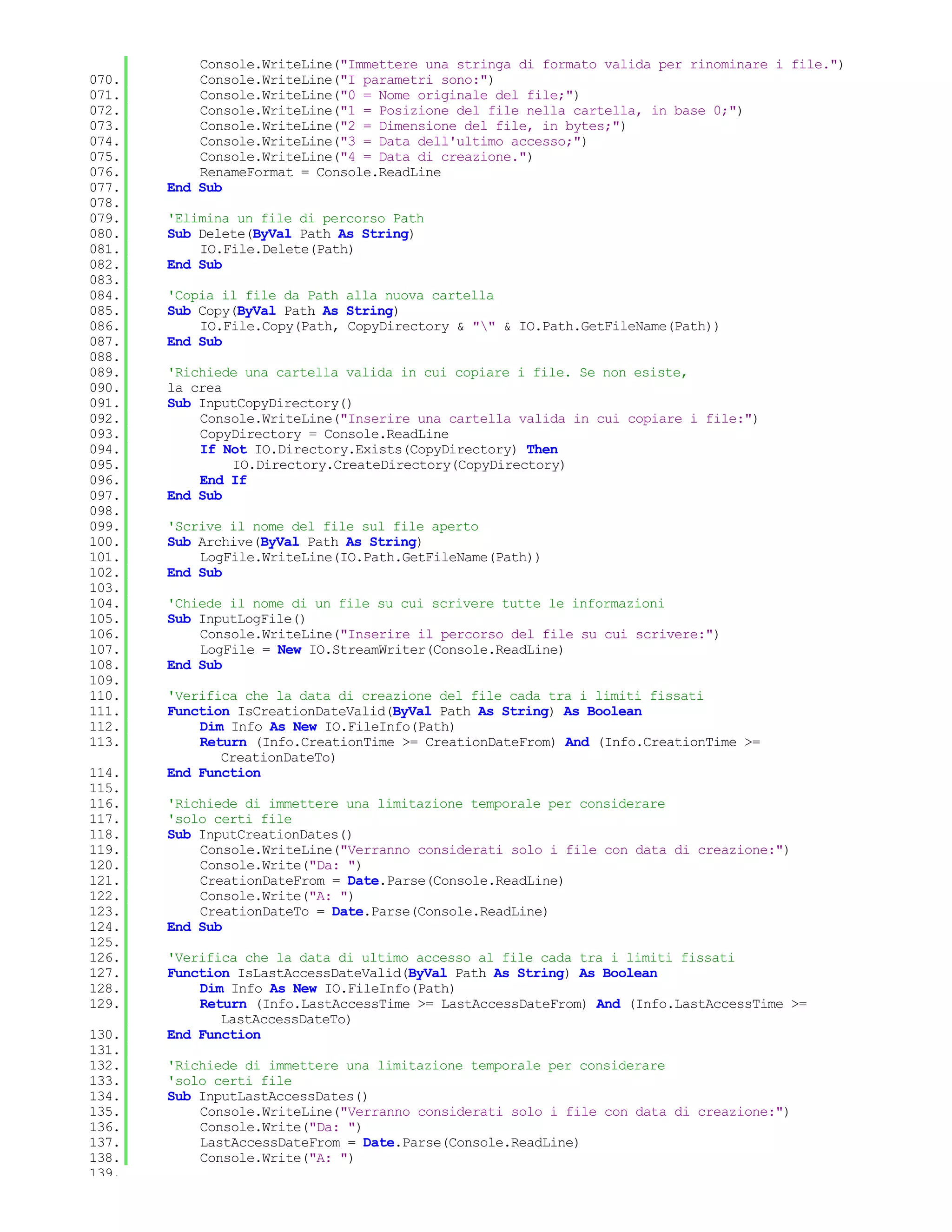Image resolution: width=952 pixels, height=1232 pixels.
Task: Click the CreationDateFrom = Date.Parse line
Action: point(381,881)
